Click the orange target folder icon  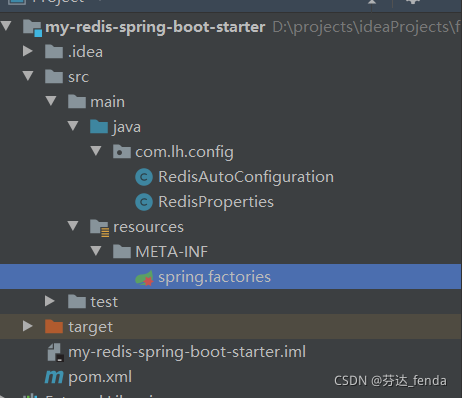[x=54, y=327]
